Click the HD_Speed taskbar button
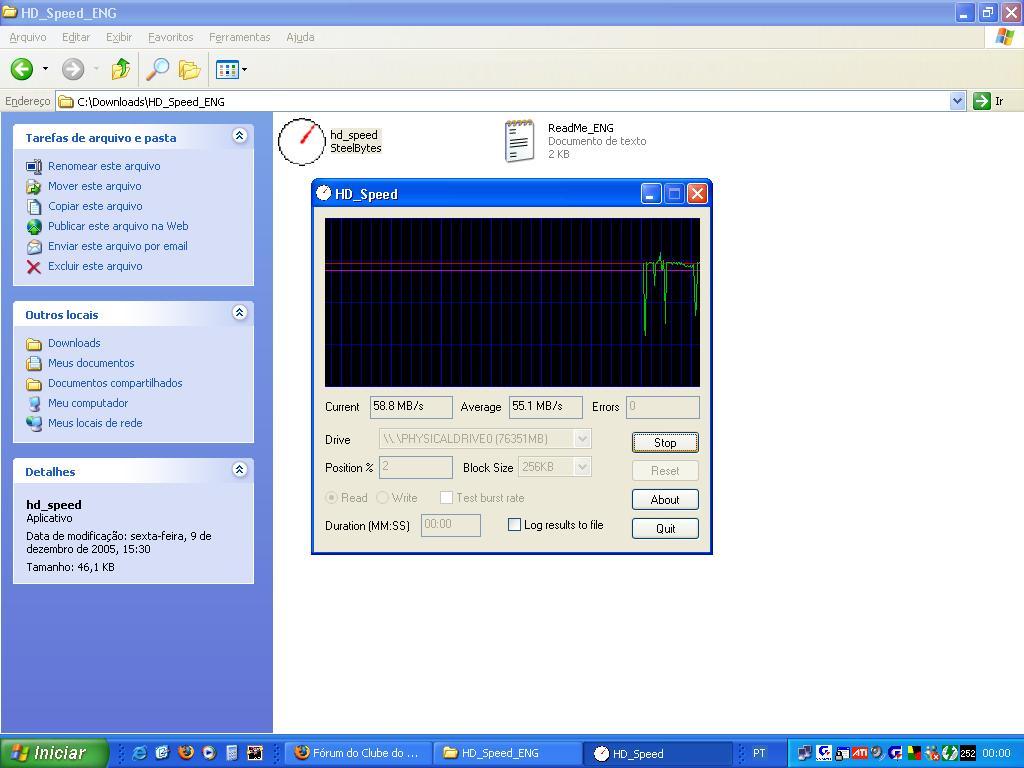Viewport: 1024px width, 768px height. (659, 753)
